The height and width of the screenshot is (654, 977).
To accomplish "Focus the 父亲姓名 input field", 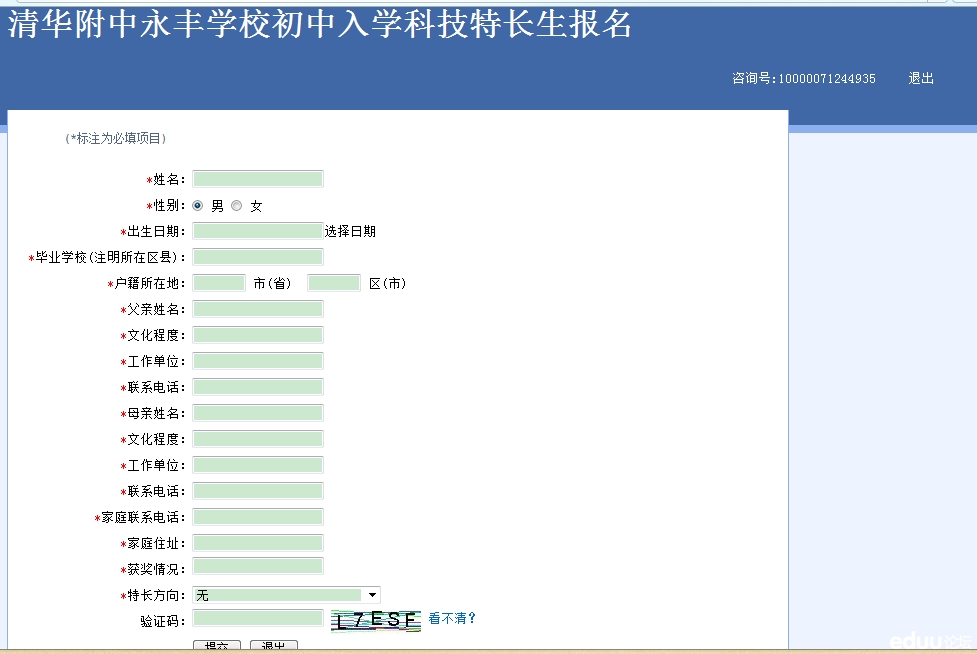I will click(258, 309).
